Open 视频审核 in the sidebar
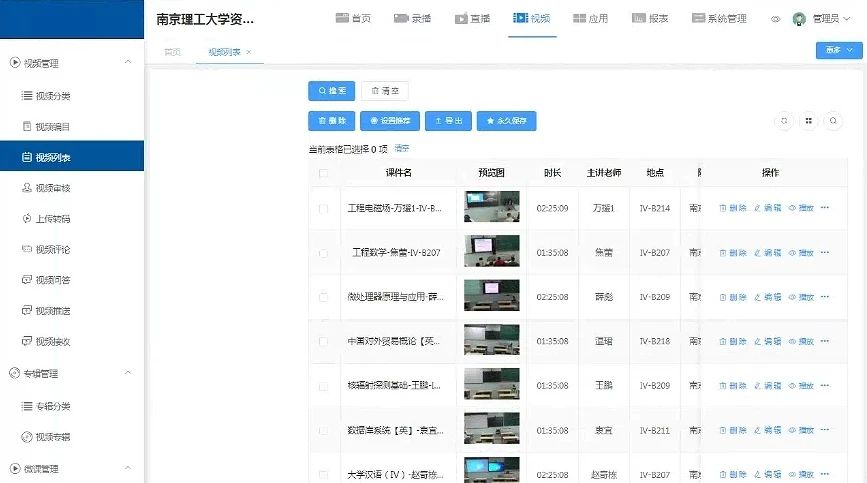Screen dimensions: 867x483 click(52, 188)
